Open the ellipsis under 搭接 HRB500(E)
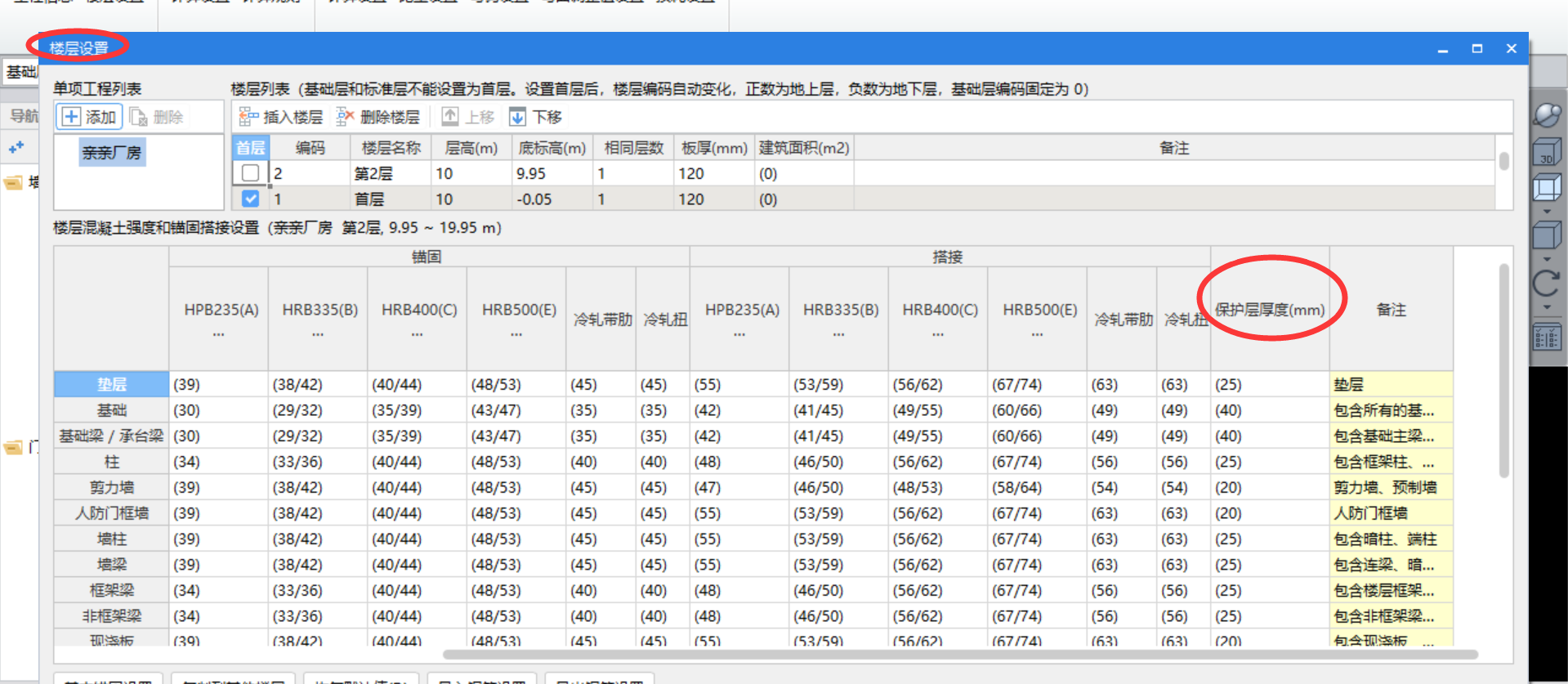 (x=1037, y=334)
